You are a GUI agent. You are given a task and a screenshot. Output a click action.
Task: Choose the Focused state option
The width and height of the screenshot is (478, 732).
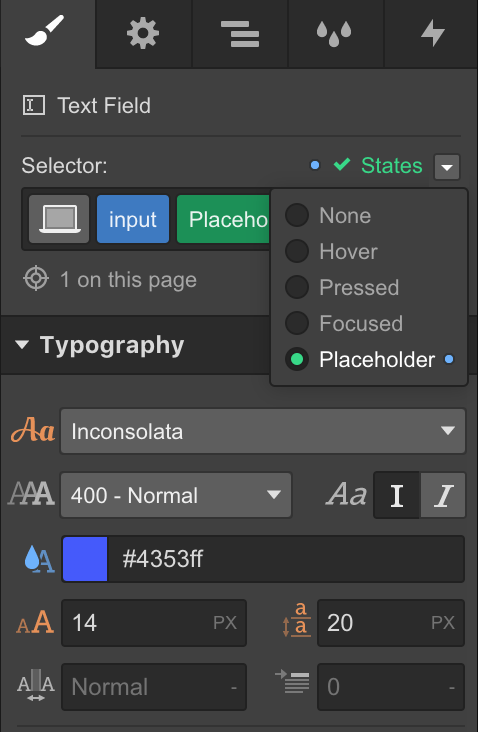coord(344,323)
